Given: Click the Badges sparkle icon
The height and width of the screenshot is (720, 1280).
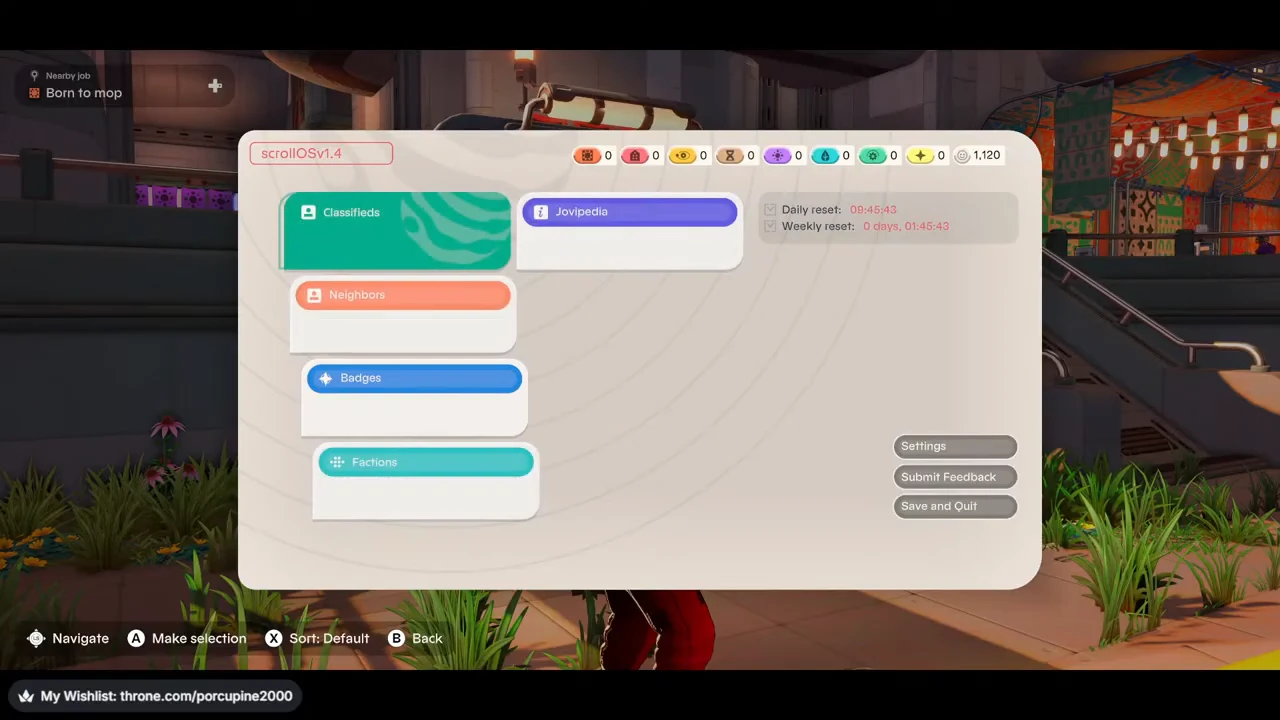Looking at the screenshot, I should 325,378.
